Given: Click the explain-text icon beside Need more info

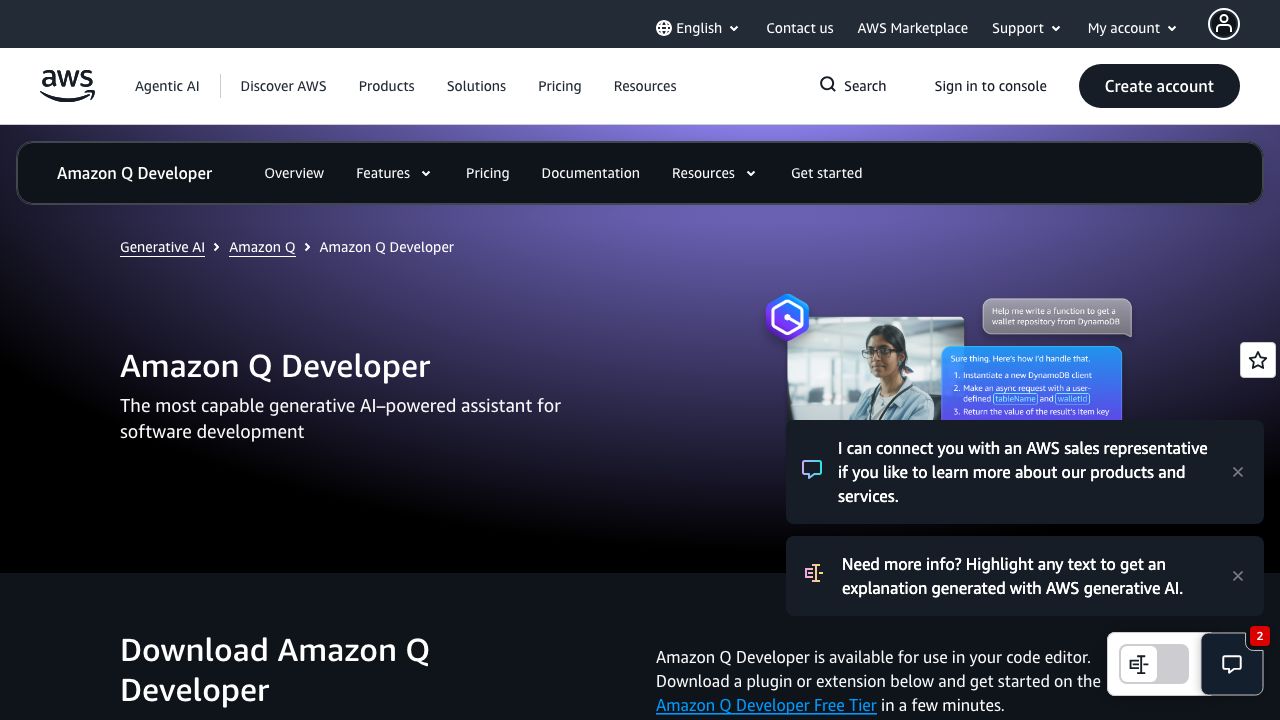Looking at the screenshot, I should [x=813, y=574].
